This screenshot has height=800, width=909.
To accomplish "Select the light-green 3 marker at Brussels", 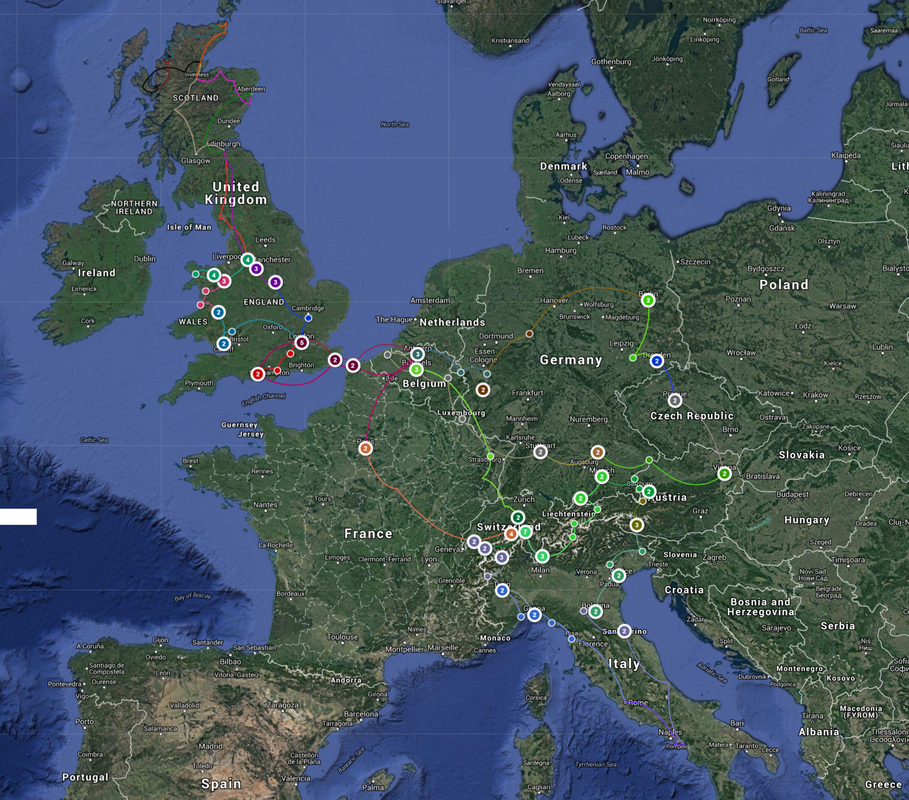I will click(416, 369).
